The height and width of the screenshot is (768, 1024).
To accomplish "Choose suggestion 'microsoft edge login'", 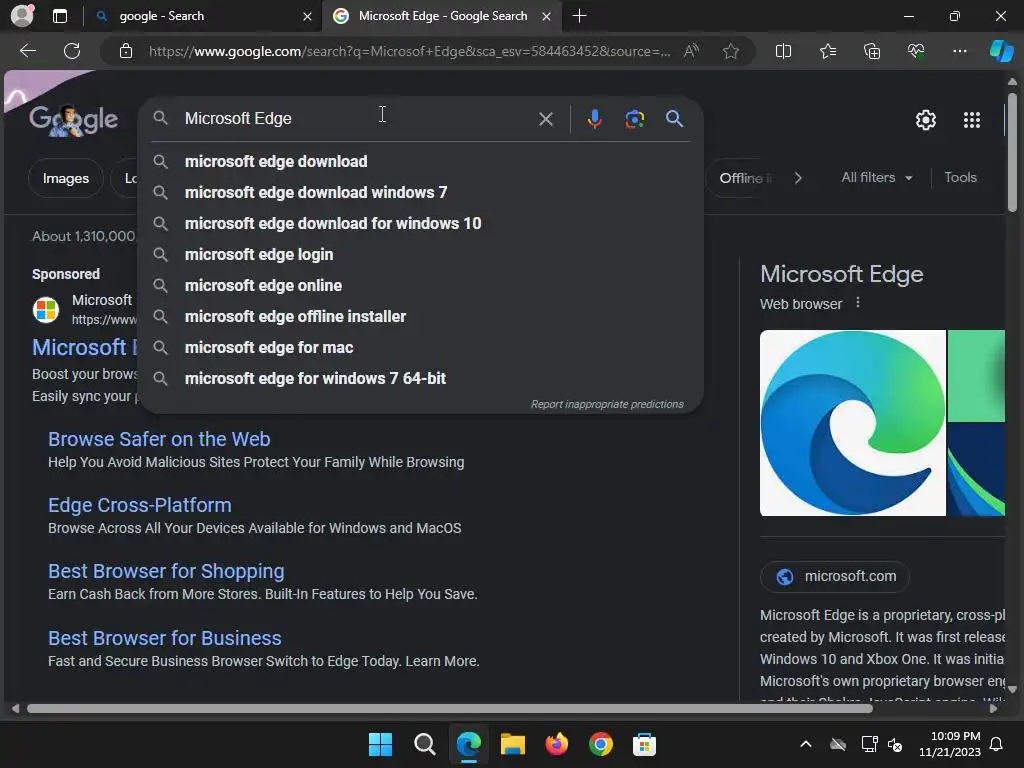I will [x=421, y=254].
